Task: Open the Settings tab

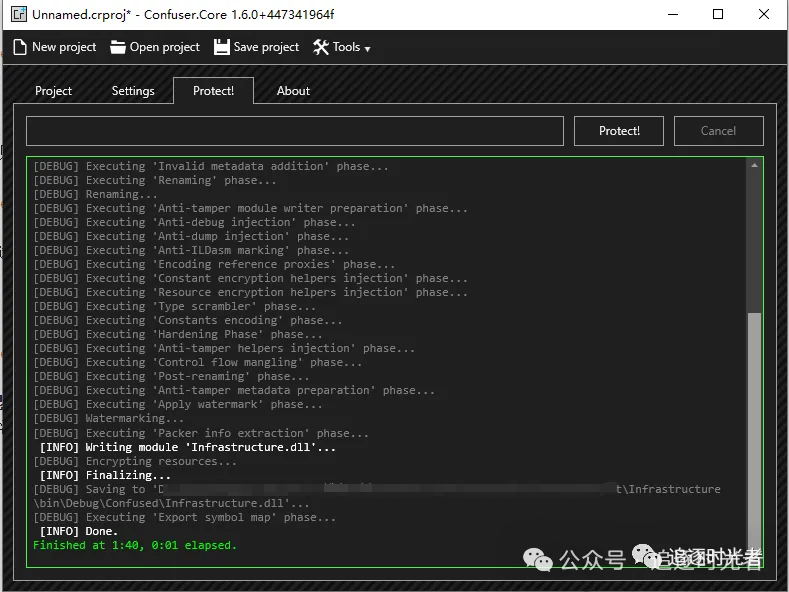Action: [133, 91]
